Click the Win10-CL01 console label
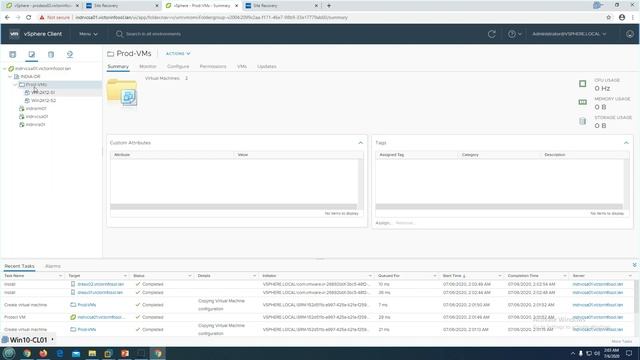Viewport: 640px width, 360px height. [x=28, y=340]
